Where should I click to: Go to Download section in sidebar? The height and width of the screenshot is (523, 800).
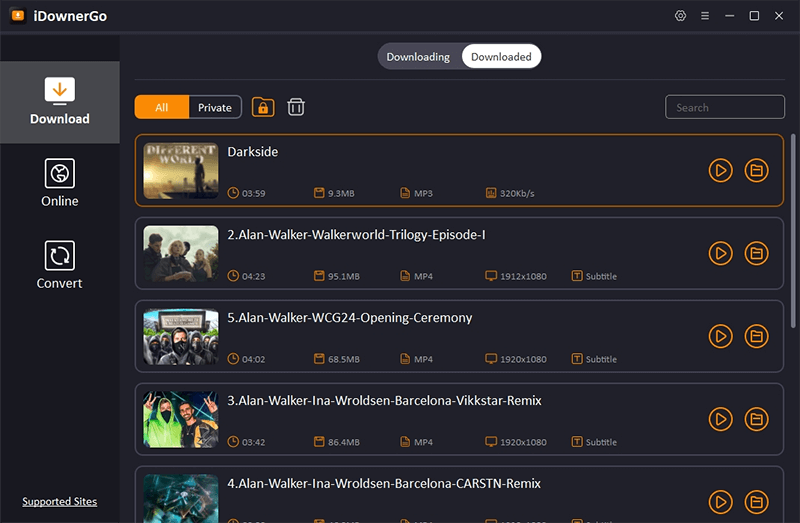pos(60,101)
